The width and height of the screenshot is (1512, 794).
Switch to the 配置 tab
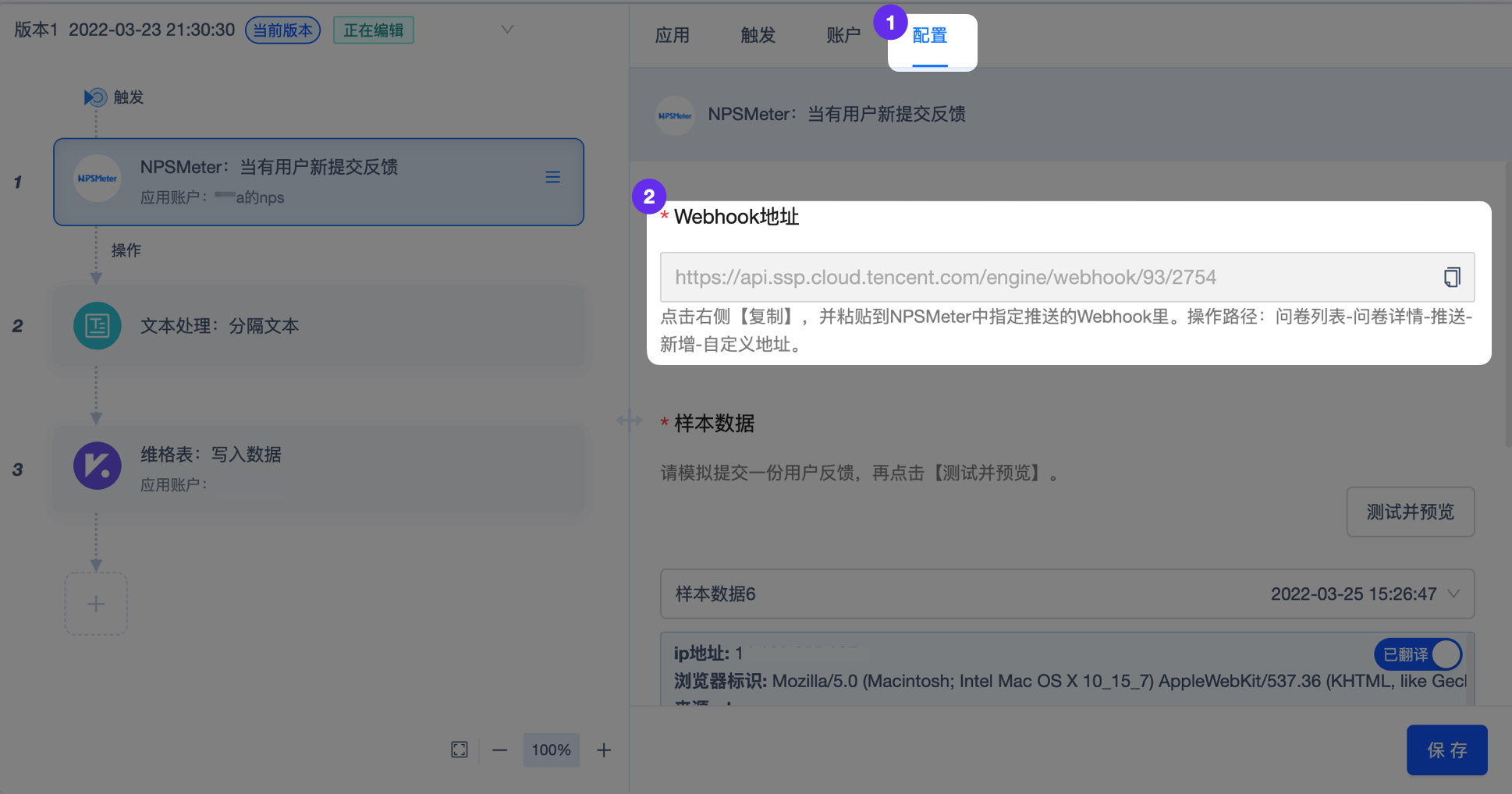930,36
